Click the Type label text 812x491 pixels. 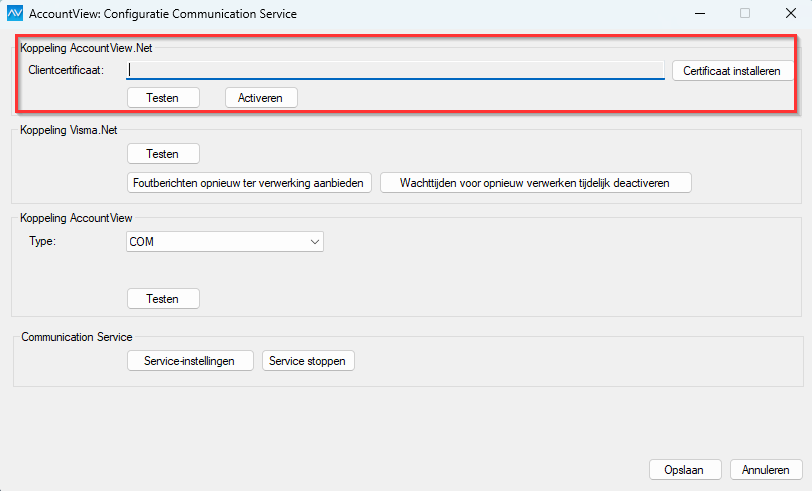(x=42, y=241)
